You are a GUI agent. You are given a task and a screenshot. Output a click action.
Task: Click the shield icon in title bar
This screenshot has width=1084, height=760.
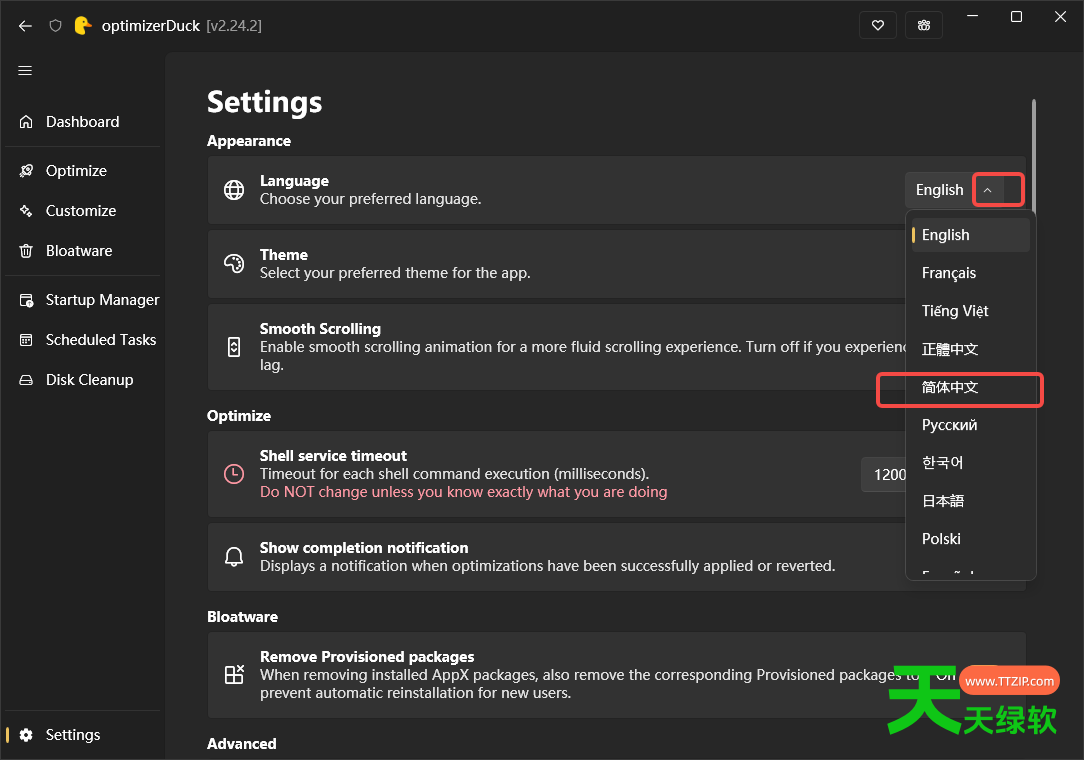pos(55,26)
